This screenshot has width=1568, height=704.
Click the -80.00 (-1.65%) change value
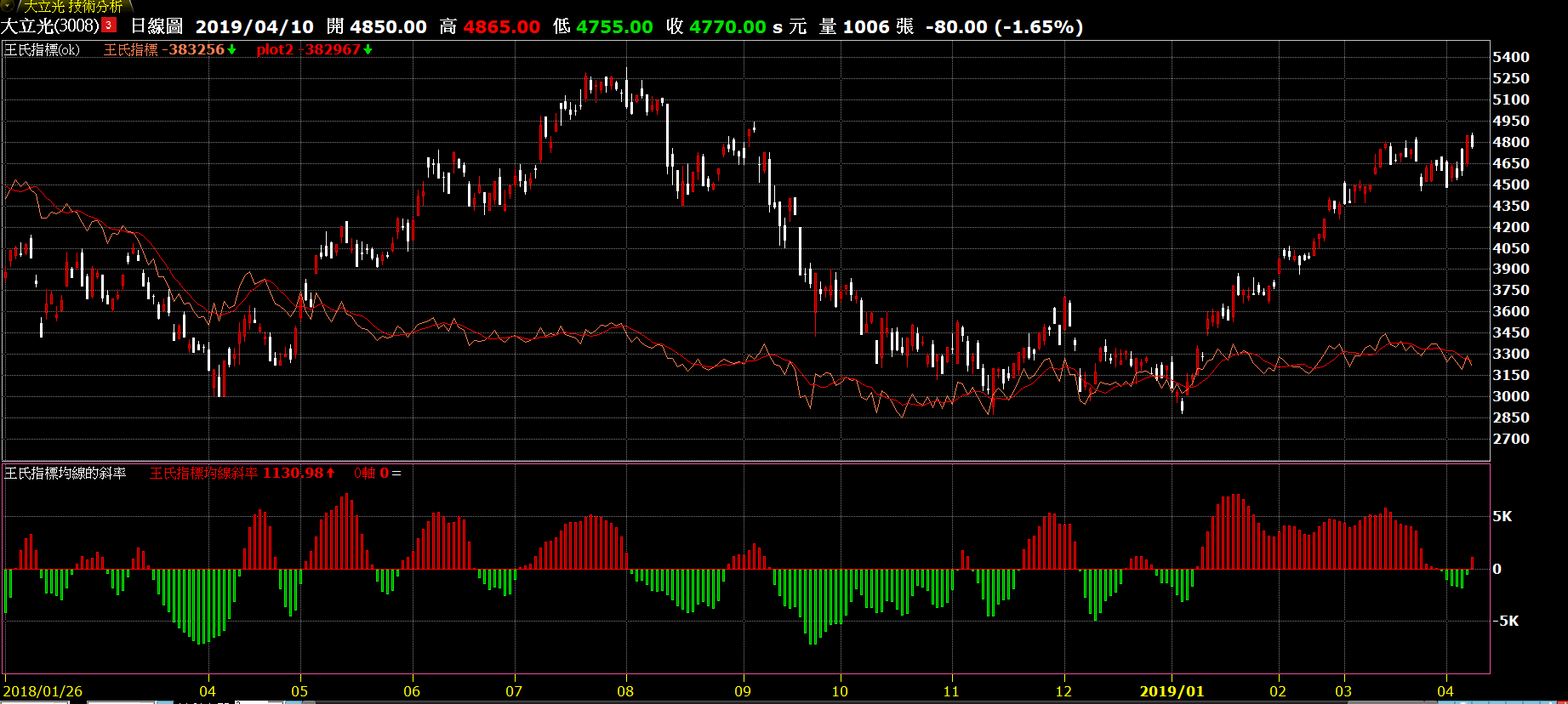pos(1004,26)
